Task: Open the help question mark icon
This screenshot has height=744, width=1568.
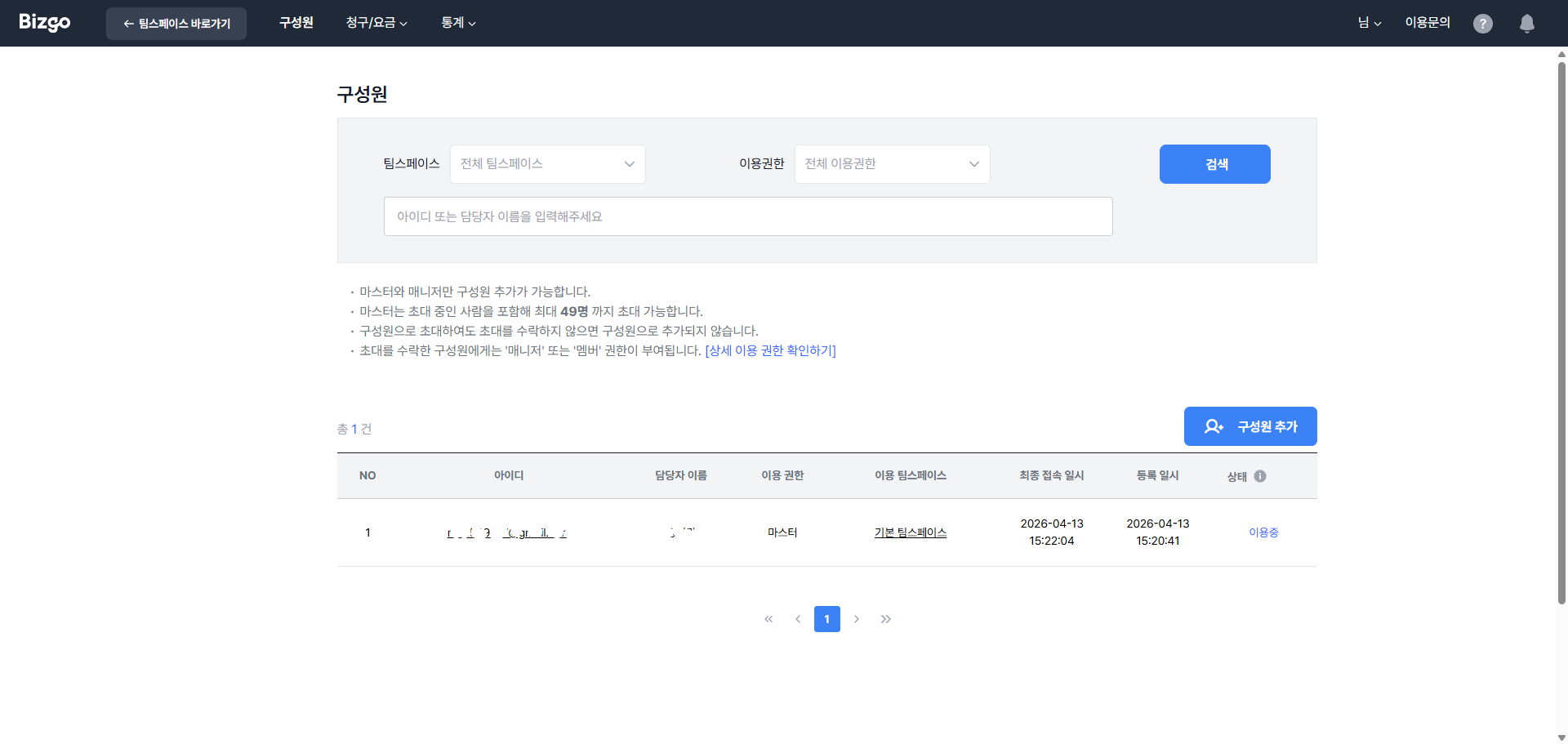Action: [1483, 23]
